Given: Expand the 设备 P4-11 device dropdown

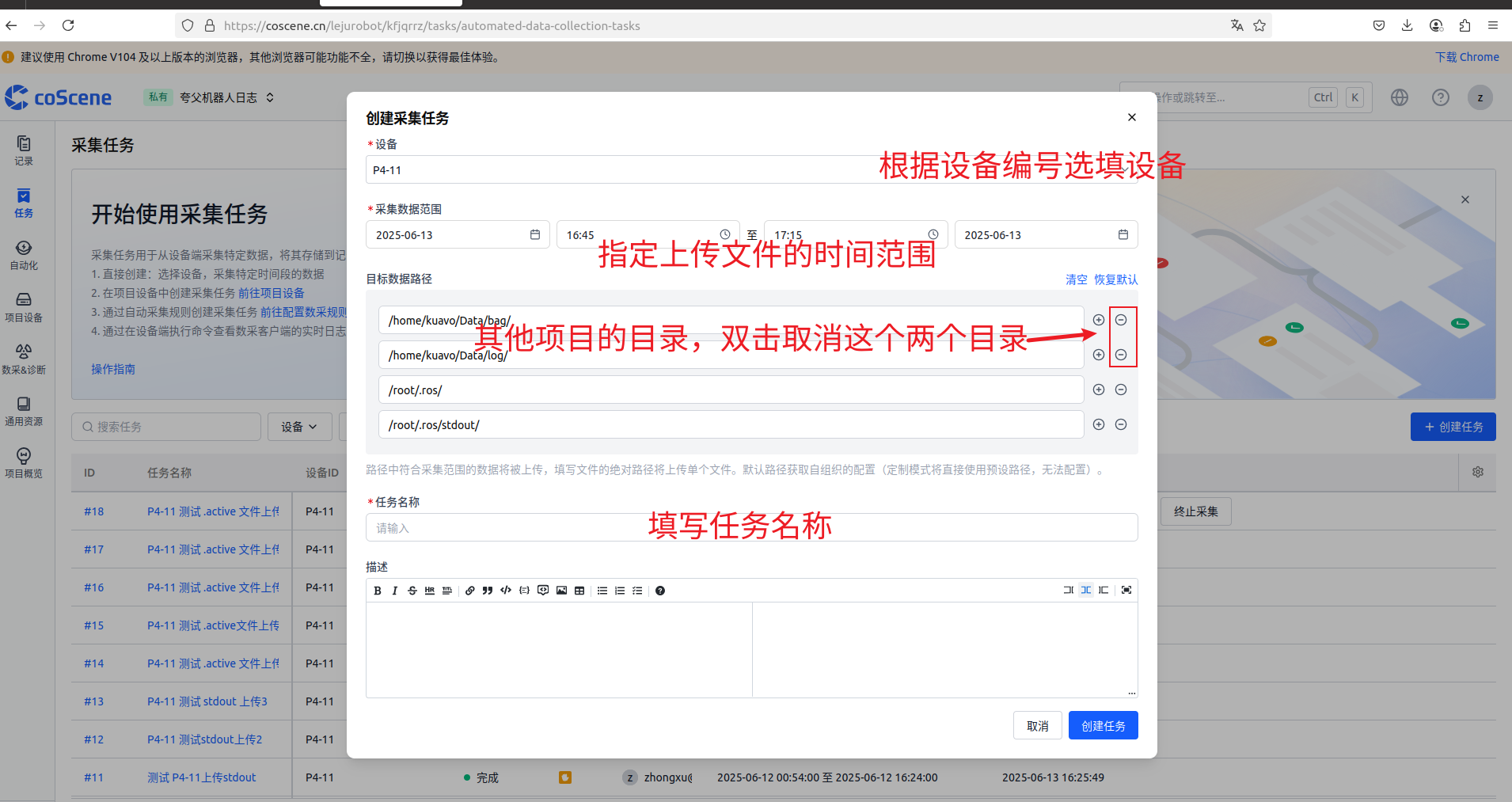Looking at the screenshot, I should pyautogui.click(x=750, y=170).
